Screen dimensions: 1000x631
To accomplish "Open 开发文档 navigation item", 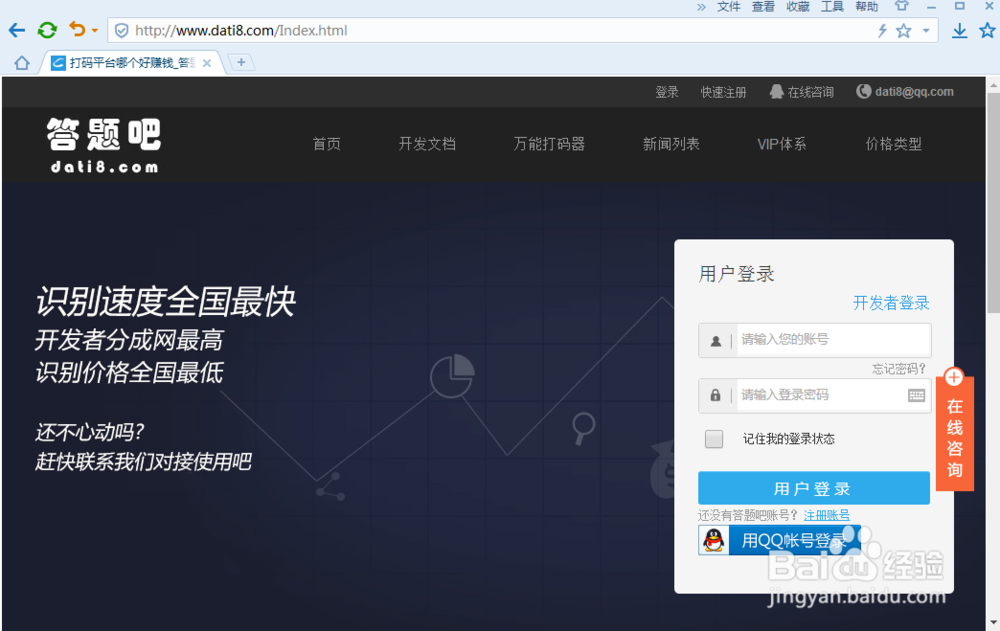I will coord(427,144).
